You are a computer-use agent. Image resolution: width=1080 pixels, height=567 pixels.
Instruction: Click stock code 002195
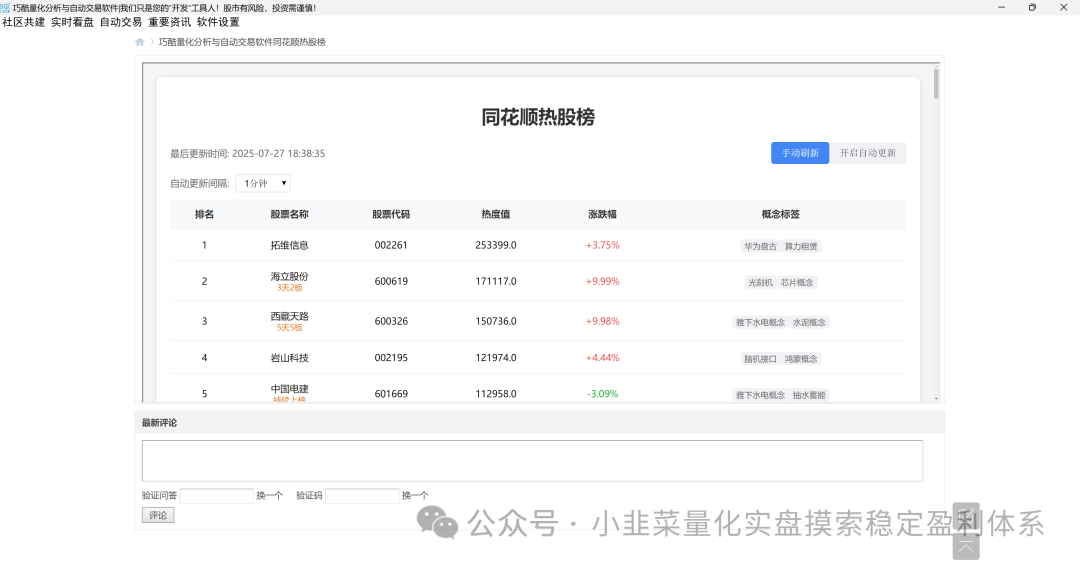[x=391, y=358]
